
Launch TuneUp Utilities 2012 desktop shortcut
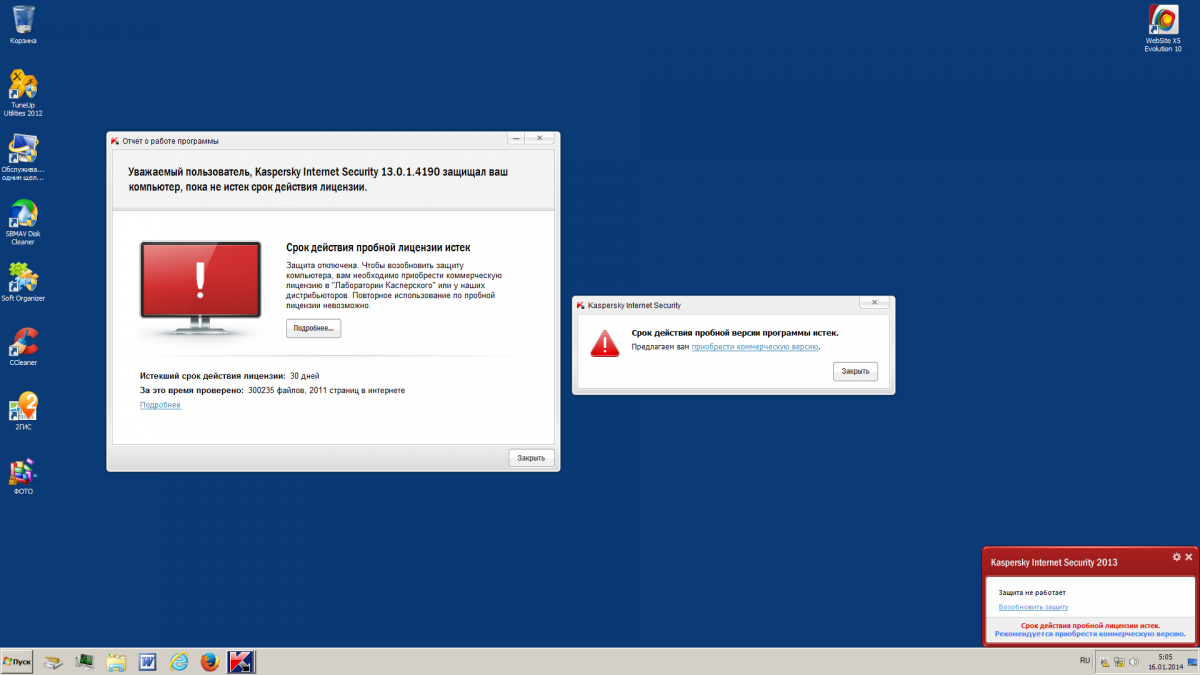click(23, 93)
